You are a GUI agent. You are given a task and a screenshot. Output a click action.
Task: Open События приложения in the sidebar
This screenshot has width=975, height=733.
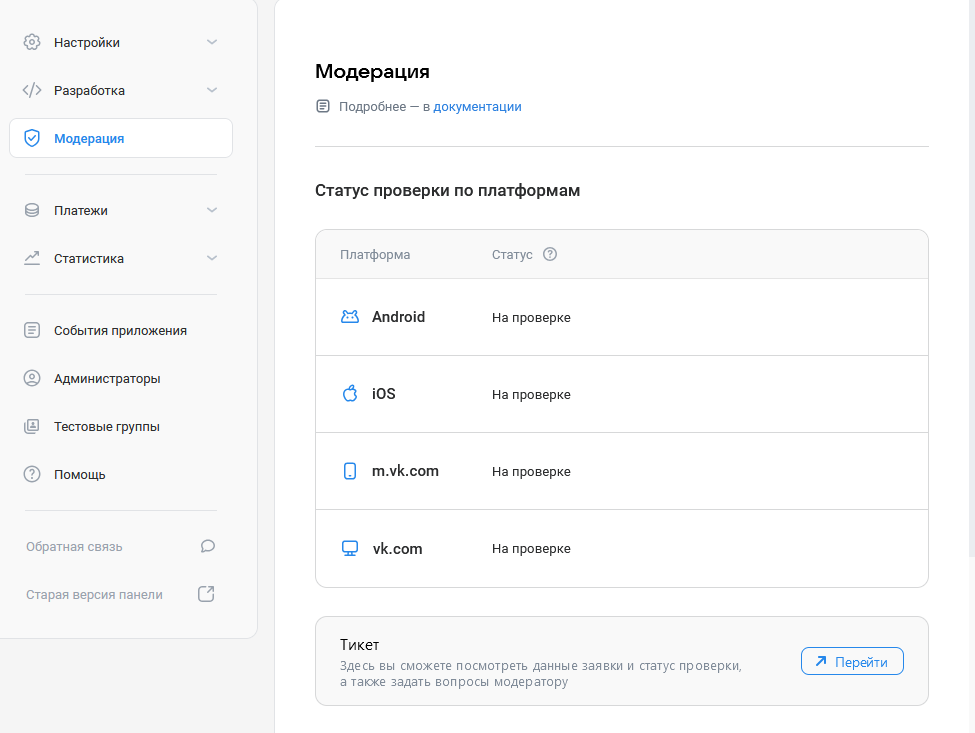(120, 329)
